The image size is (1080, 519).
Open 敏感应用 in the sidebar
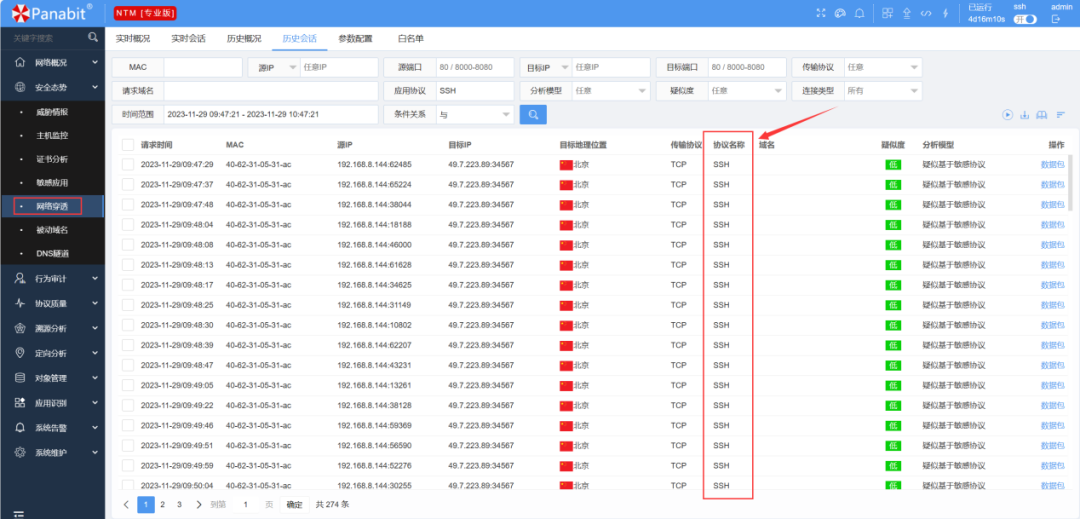click(52, 182)
